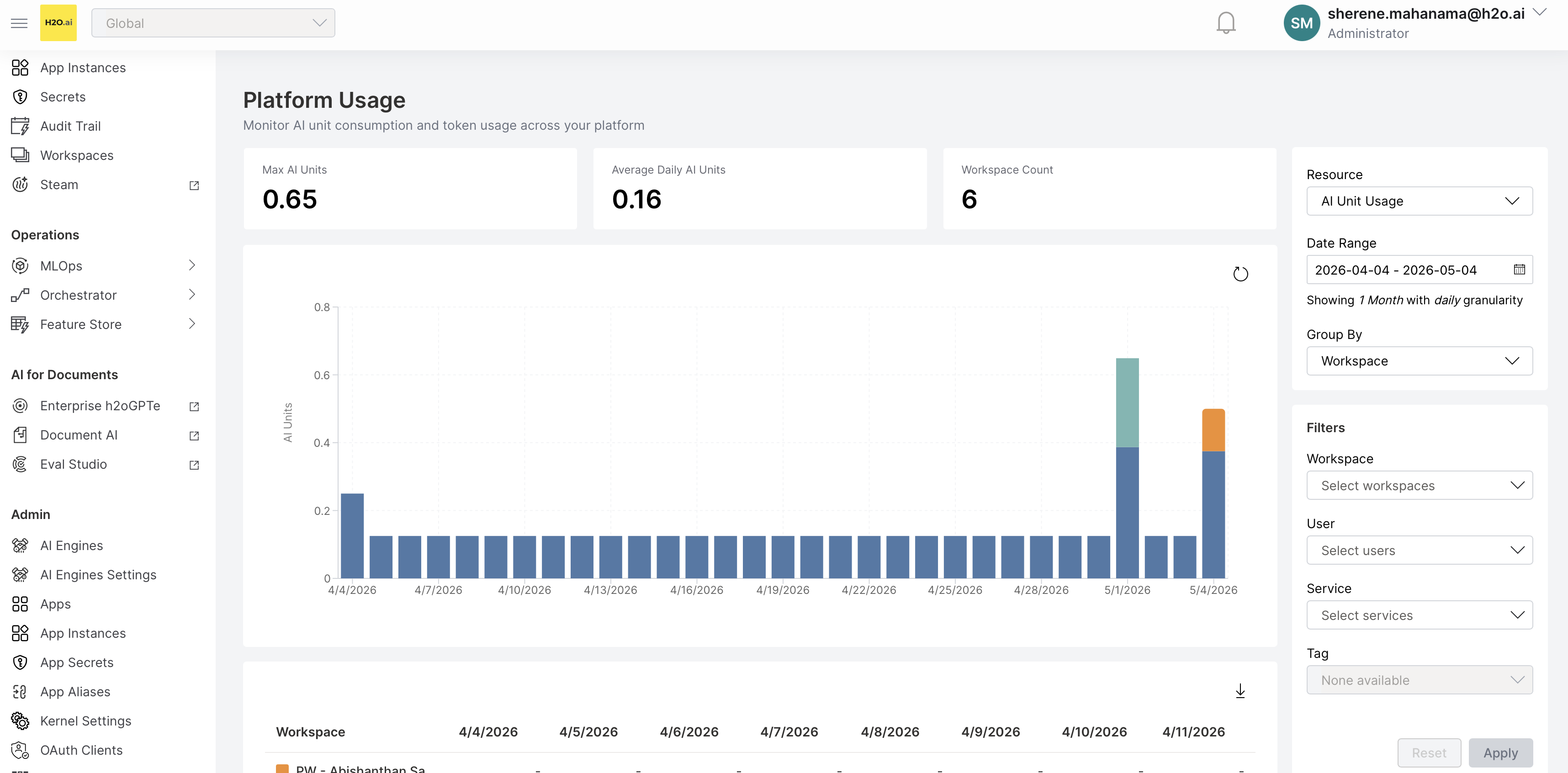The width and height of the screenshot is (1568, 773).
Task: Click the Max AI Units card
Action: [410, 189]
